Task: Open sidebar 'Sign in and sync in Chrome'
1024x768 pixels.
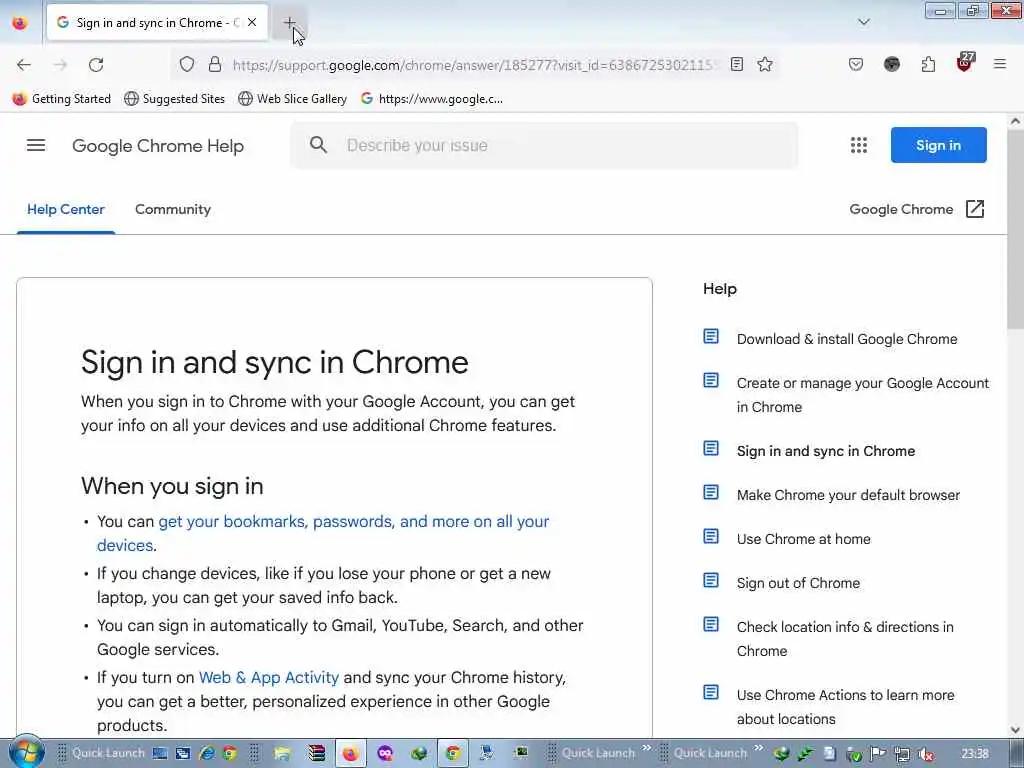Action: (825, 451)
